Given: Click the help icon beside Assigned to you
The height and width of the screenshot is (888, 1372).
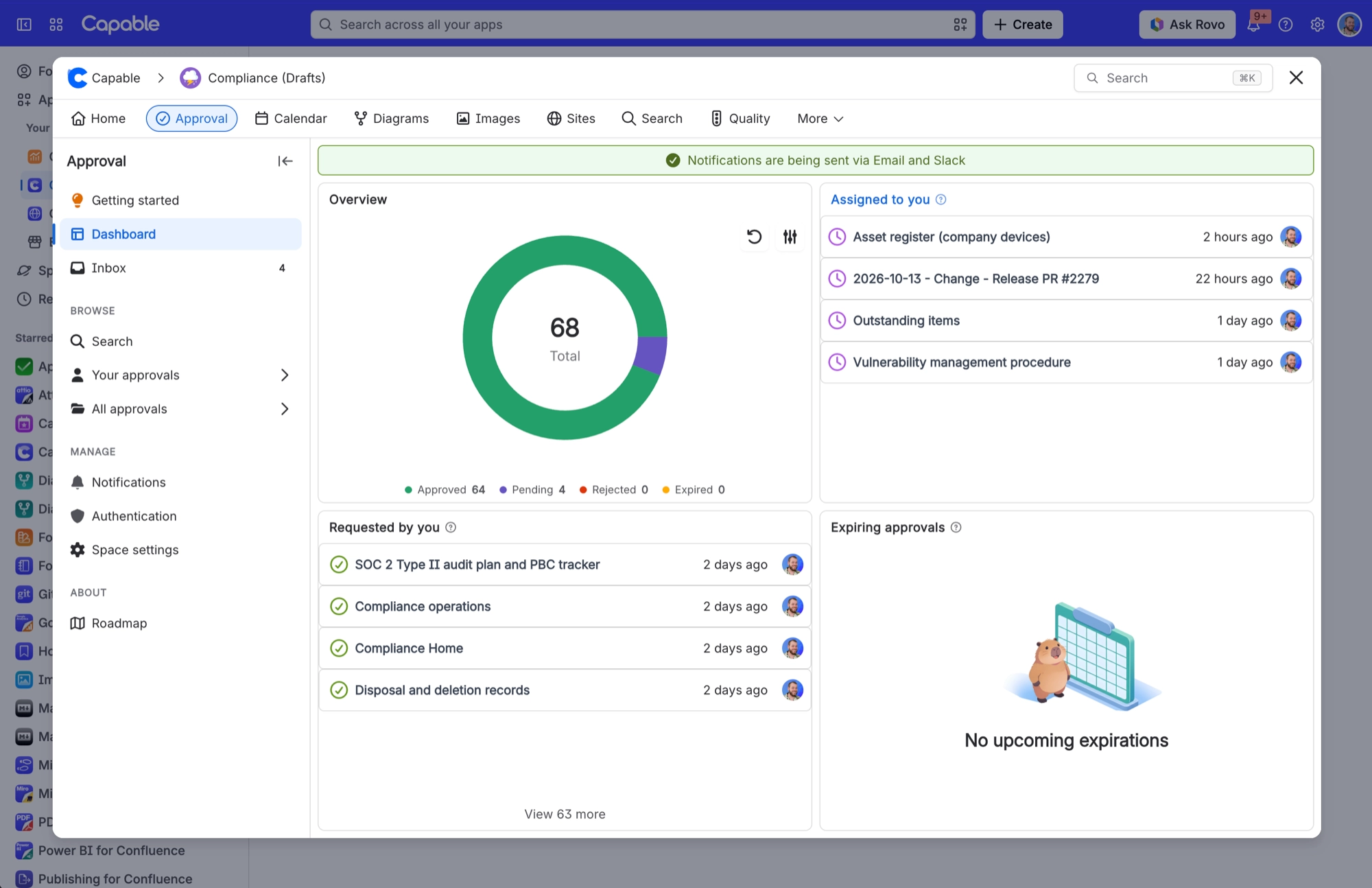Looking at the screenshot, I should click(941, 200).
